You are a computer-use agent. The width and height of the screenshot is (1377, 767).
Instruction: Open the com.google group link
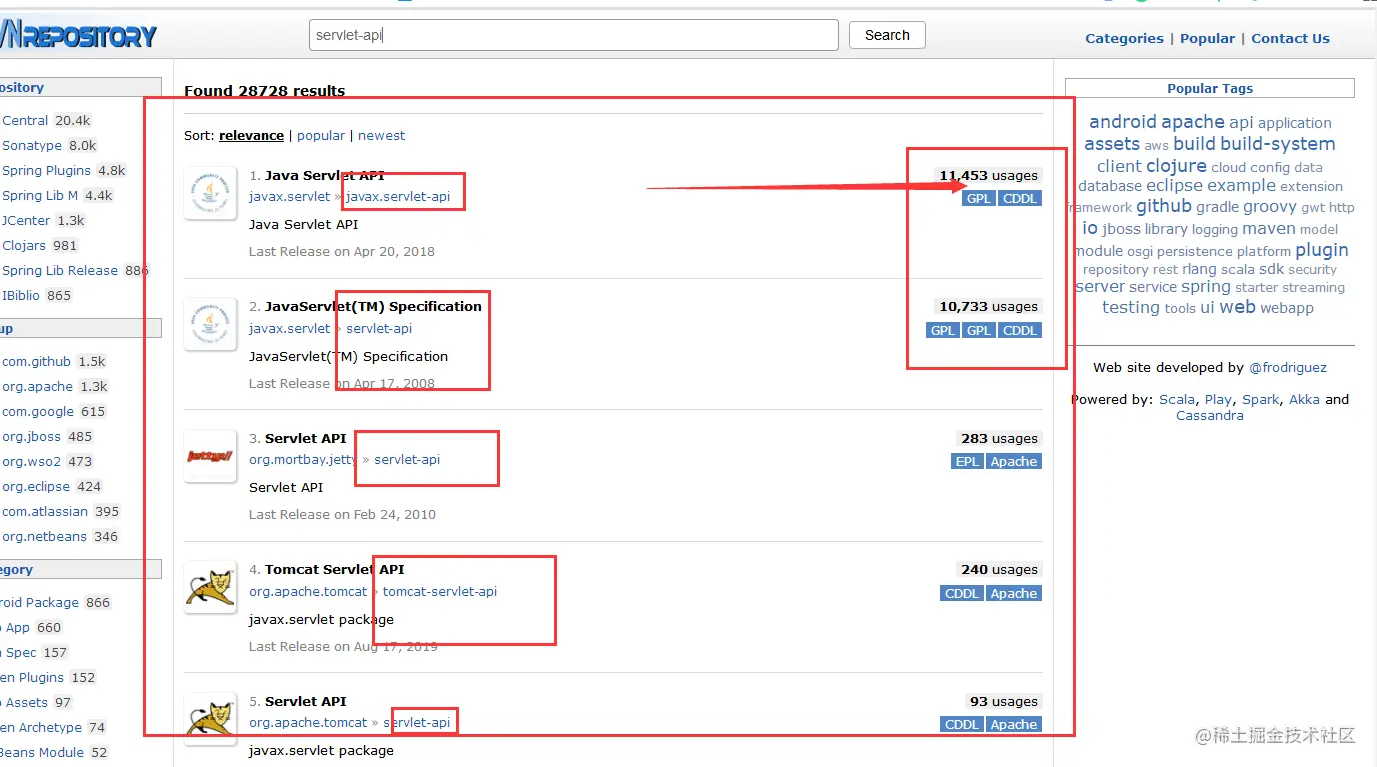[38, 411]
